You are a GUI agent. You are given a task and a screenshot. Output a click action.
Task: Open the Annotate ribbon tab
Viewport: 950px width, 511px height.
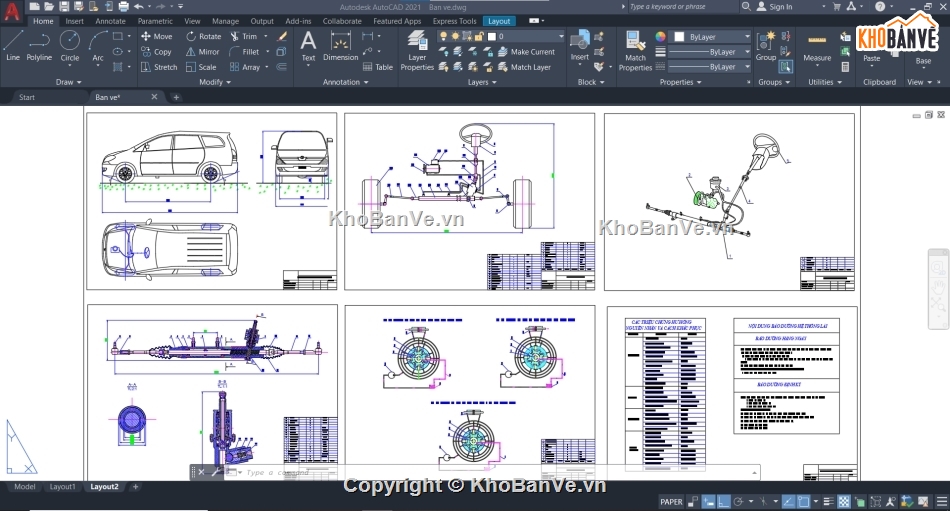pyautogui.click(x=110, y=21)
